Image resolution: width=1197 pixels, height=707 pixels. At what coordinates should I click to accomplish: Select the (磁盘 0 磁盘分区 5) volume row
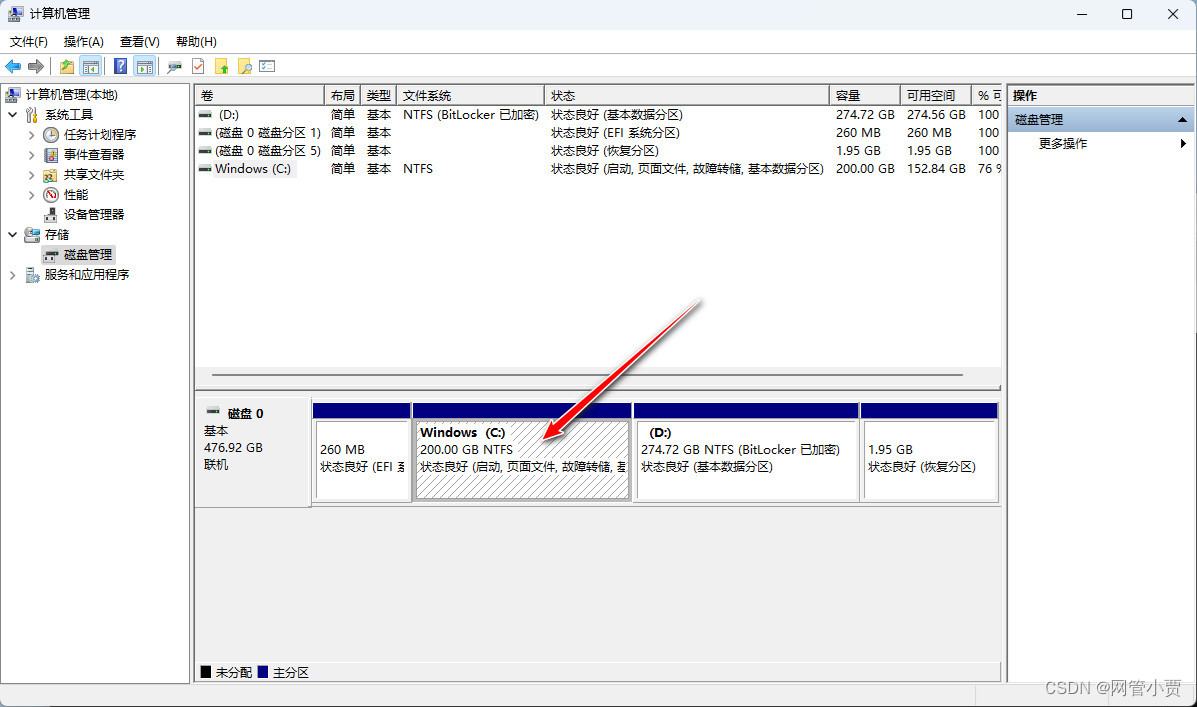pyautogui.click(x=598, y=151)
